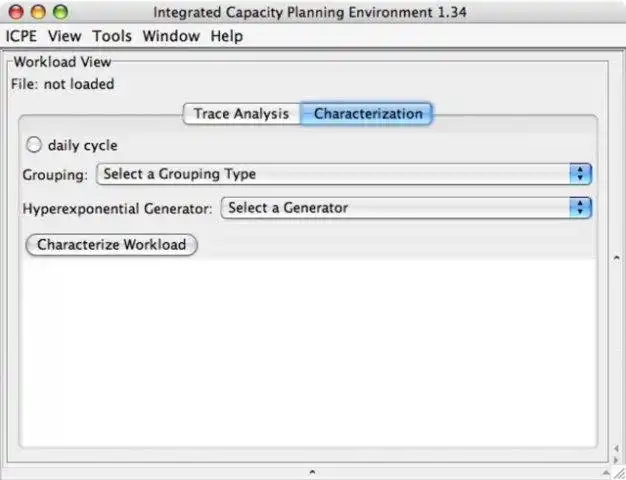The width and height of the screenshot is (626, 480).
Task: Open the Help menu
Action: pos(227,36)
